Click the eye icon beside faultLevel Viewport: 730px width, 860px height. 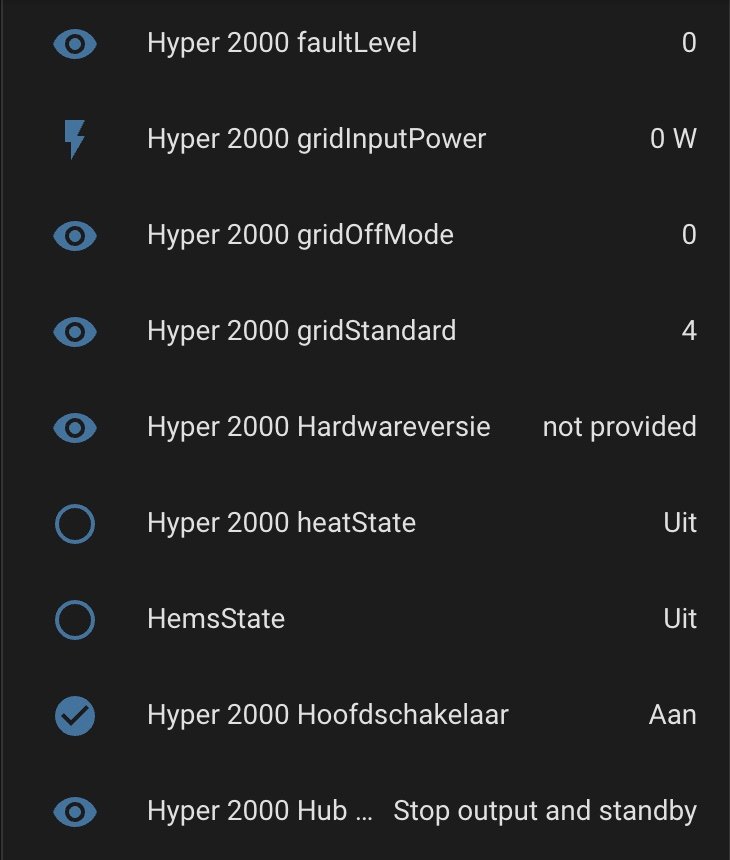tap(75, 44)
